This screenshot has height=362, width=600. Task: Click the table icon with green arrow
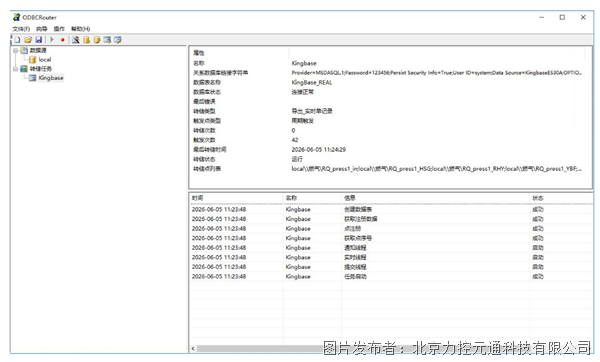(107, 40)
